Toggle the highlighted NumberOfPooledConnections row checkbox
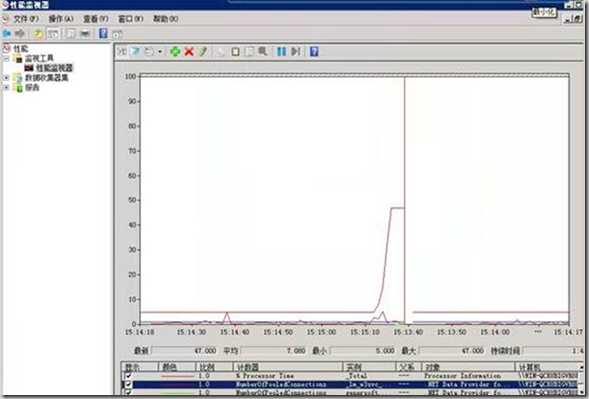This screenshot has height=399, width=589. (128, 384)
